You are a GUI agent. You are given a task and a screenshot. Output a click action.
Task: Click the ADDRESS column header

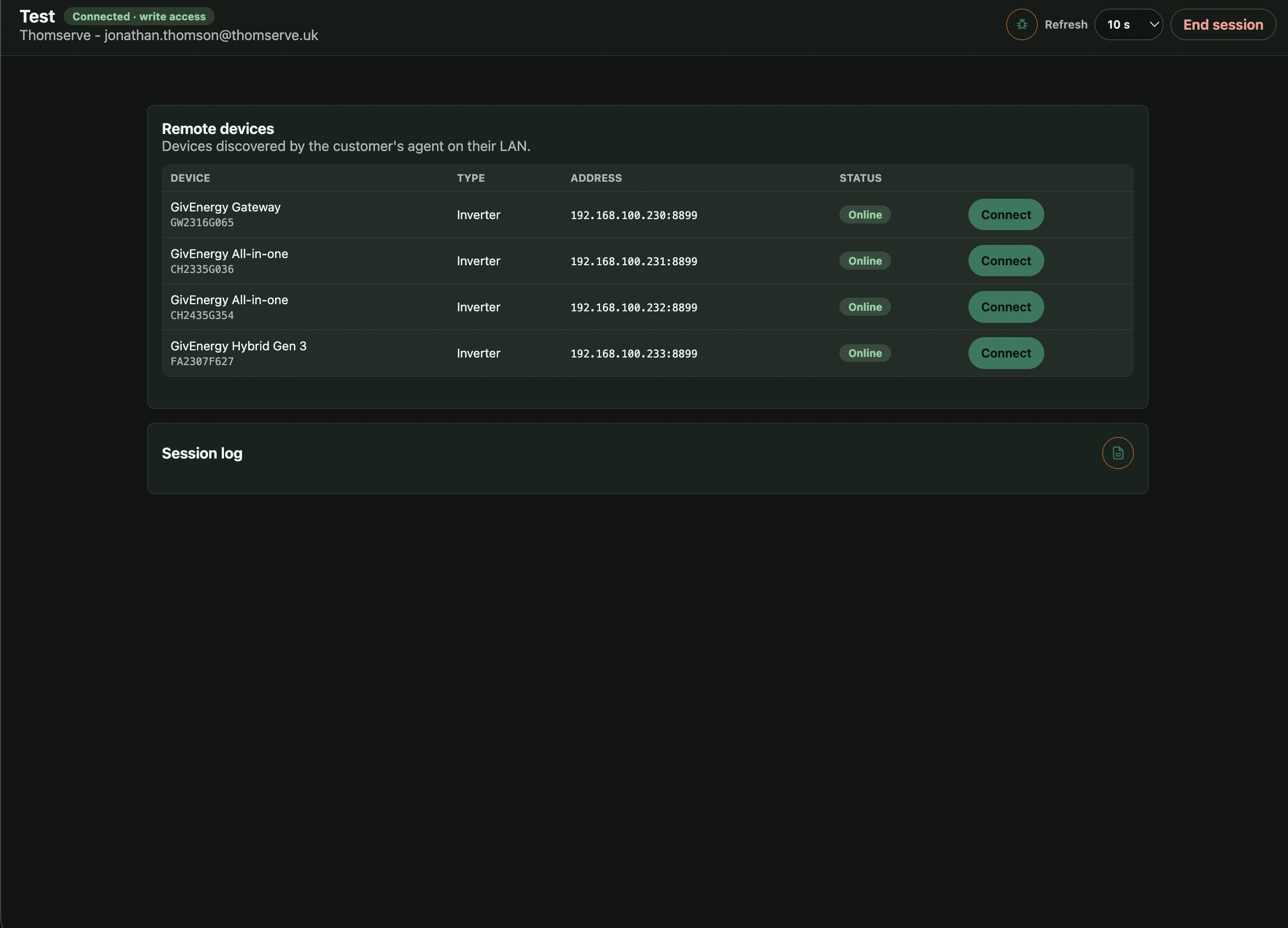596,178
